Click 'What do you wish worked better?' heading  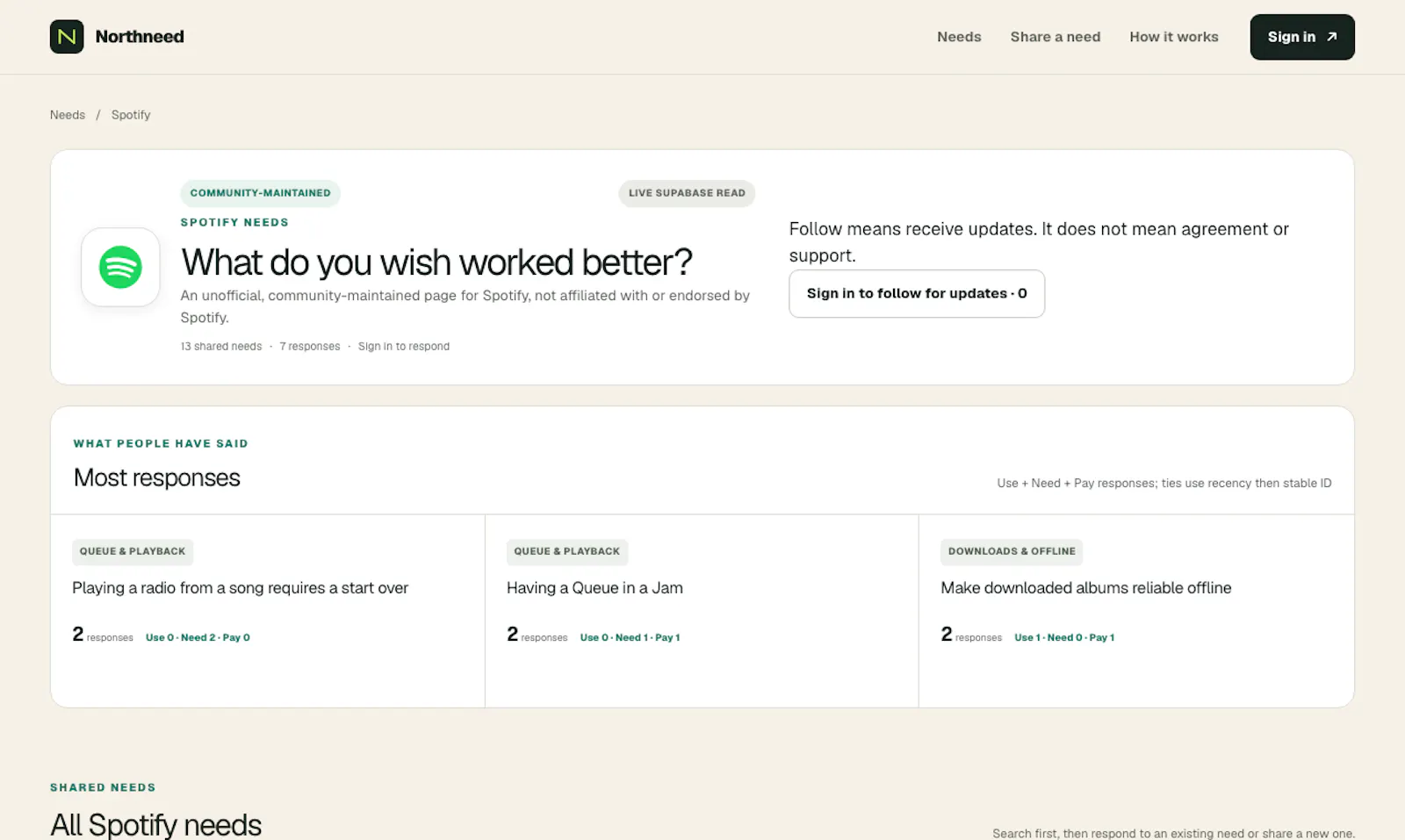436,262
